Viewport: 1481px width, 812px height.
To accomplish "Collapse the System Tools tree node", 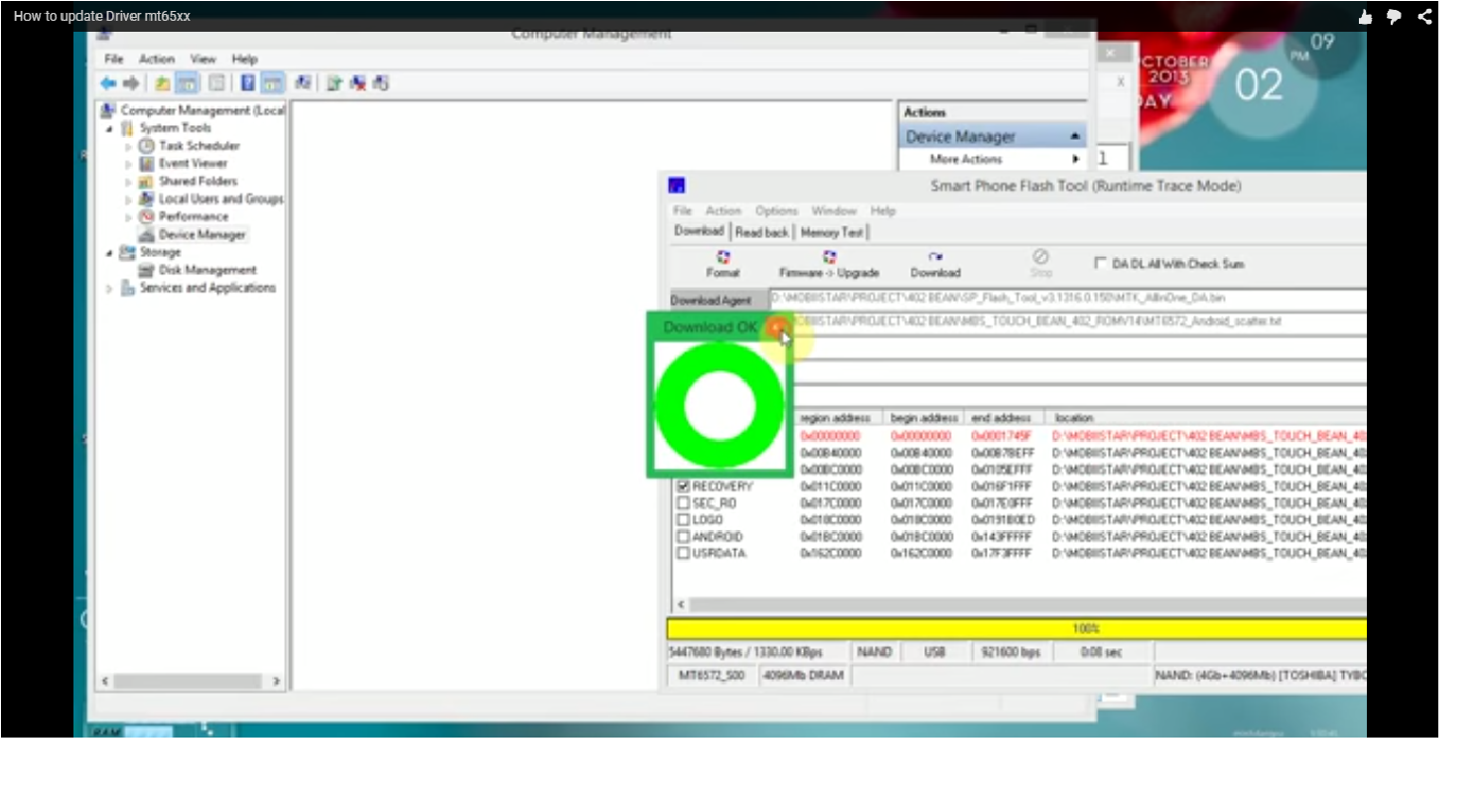I will coord(109,129).
